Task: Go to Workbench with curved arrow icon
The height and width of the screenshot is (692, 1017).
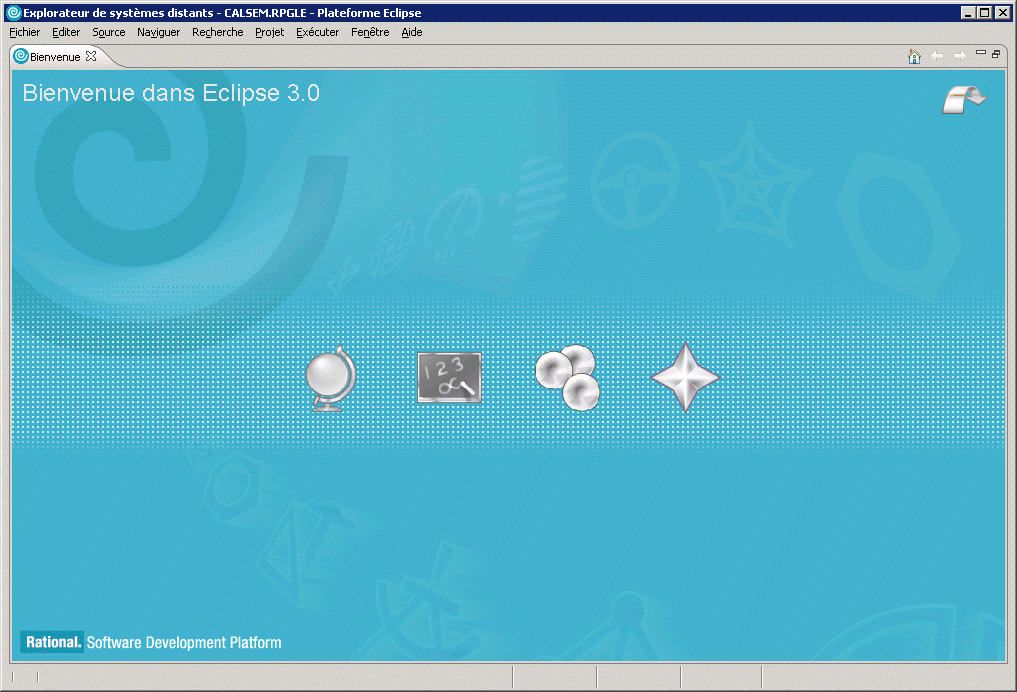Action: point(964,99)
